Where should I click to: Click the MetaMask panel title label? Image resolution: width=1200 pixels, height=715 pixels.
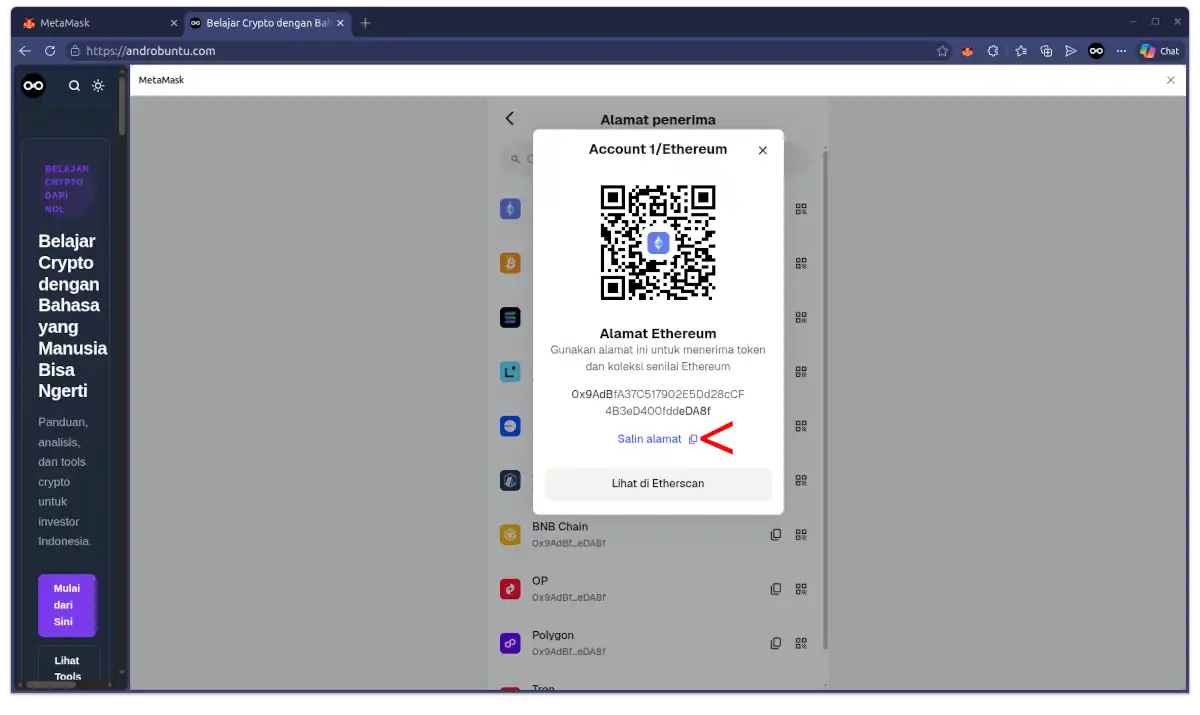click(x=161, y=80)
